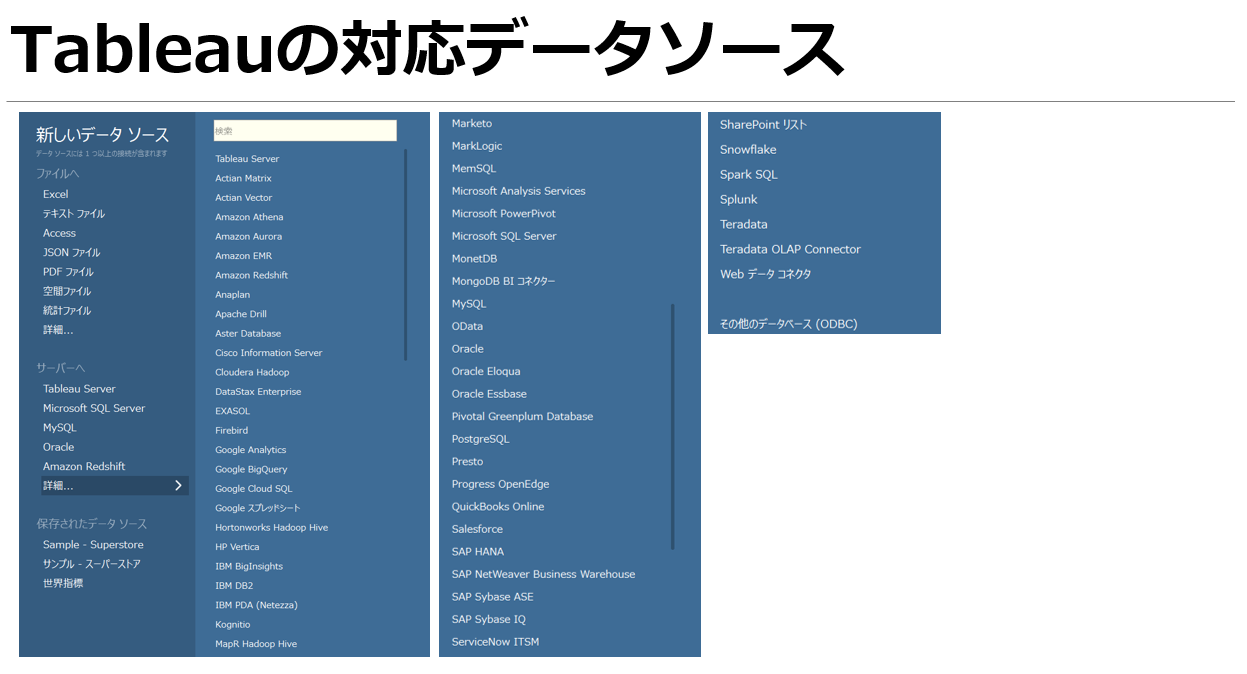Open Oracle Eloqua connector
Screen dimensions: 1247x674
point(486,371)
